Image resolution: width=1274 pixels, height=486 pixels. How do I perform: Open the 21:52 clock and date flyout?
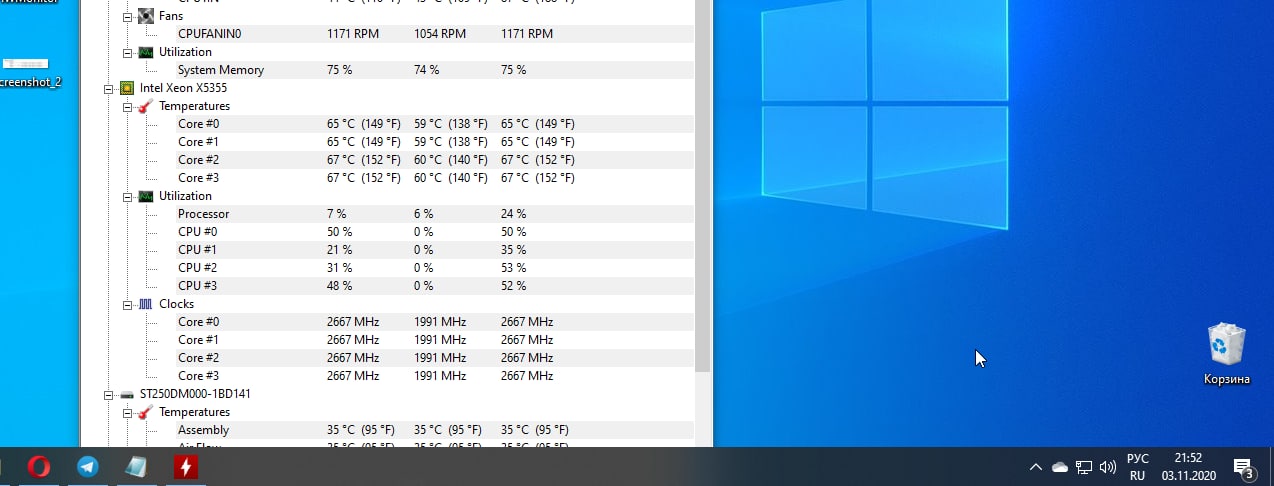click(1188, 466)
